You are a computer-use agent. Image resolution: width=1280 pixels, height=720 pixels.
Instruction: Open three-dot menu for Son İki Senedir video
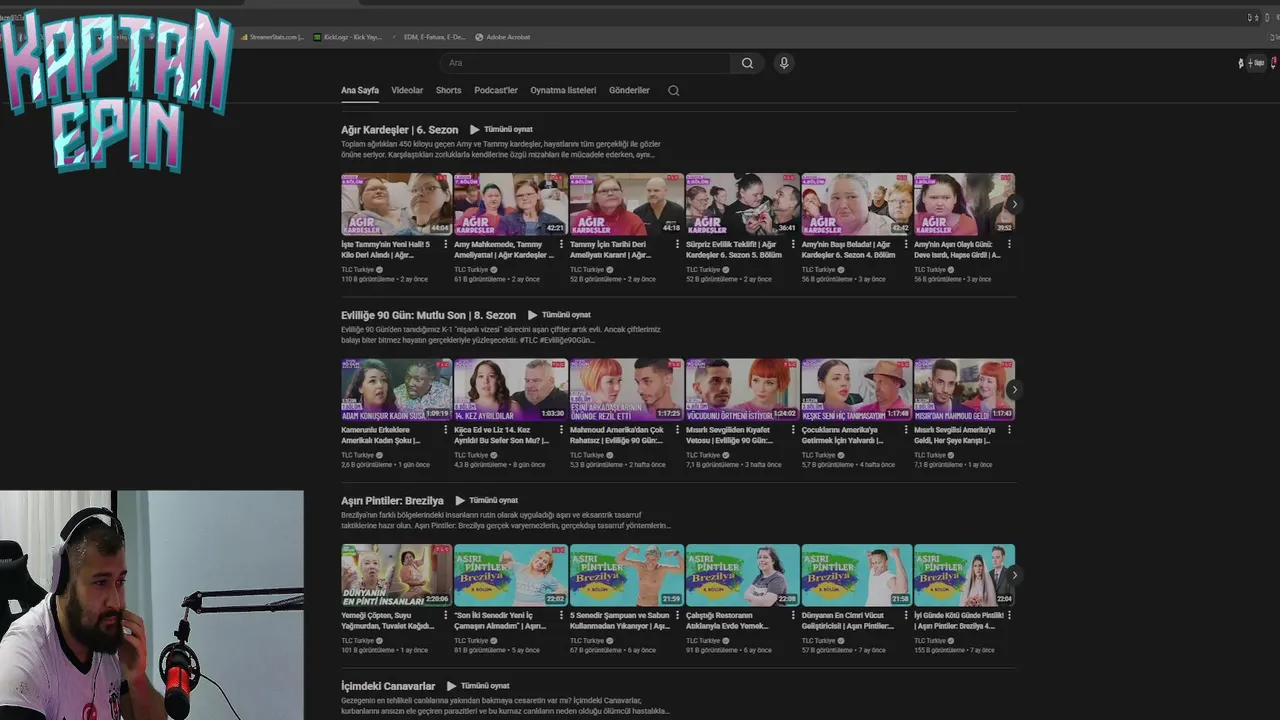[x=561, y=615]
